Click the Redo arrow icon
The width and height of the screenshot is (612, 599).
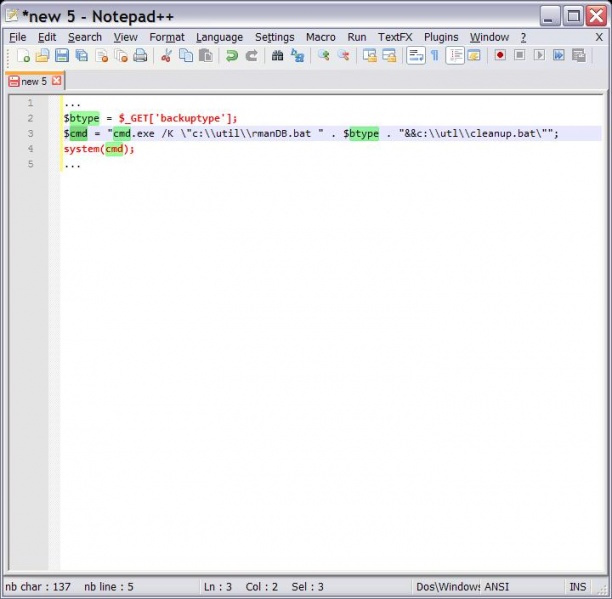coord(251,56)
